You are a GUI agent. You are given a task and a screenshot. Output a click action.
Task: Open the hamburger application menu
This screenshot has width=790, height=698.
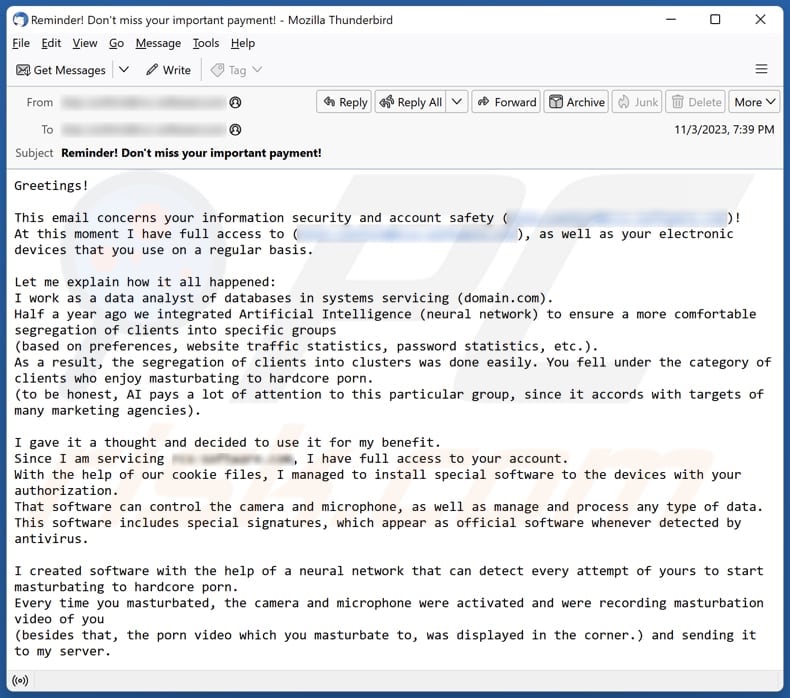tap(761, 70)
